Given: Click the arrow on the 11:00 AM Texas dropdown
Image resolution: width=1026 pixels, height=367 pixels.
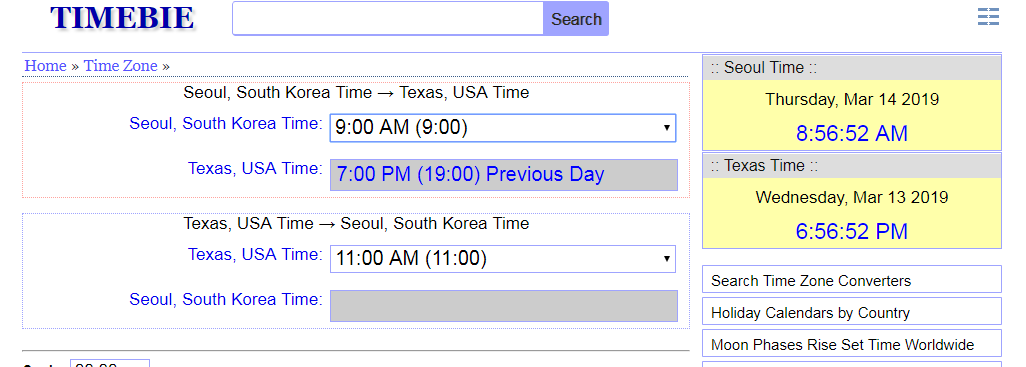Looking at the screenshot, I should tap(666, 259).
